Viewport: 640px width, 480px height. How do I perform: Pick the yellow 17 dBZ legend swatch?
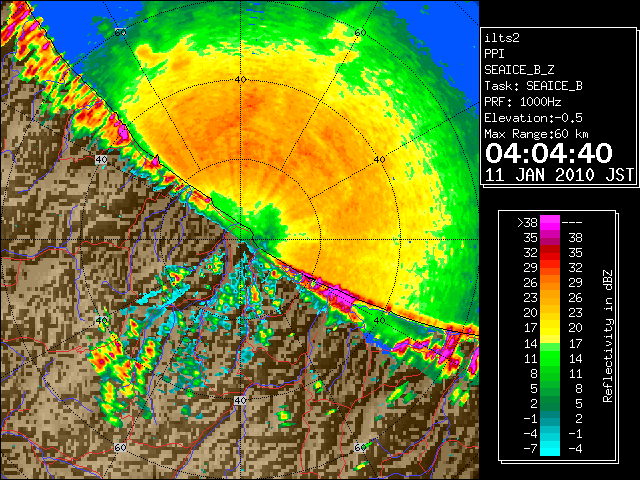550,328
